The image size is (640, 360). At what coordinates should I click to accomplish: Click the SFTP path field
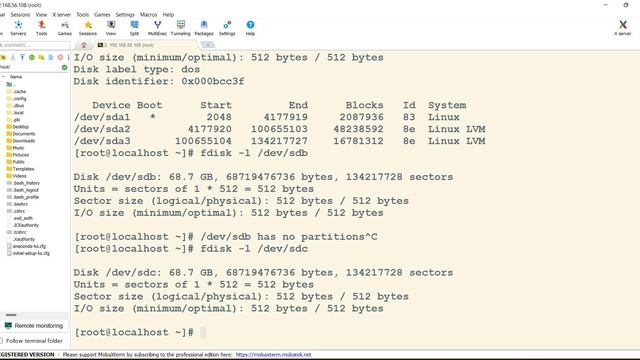30,67
